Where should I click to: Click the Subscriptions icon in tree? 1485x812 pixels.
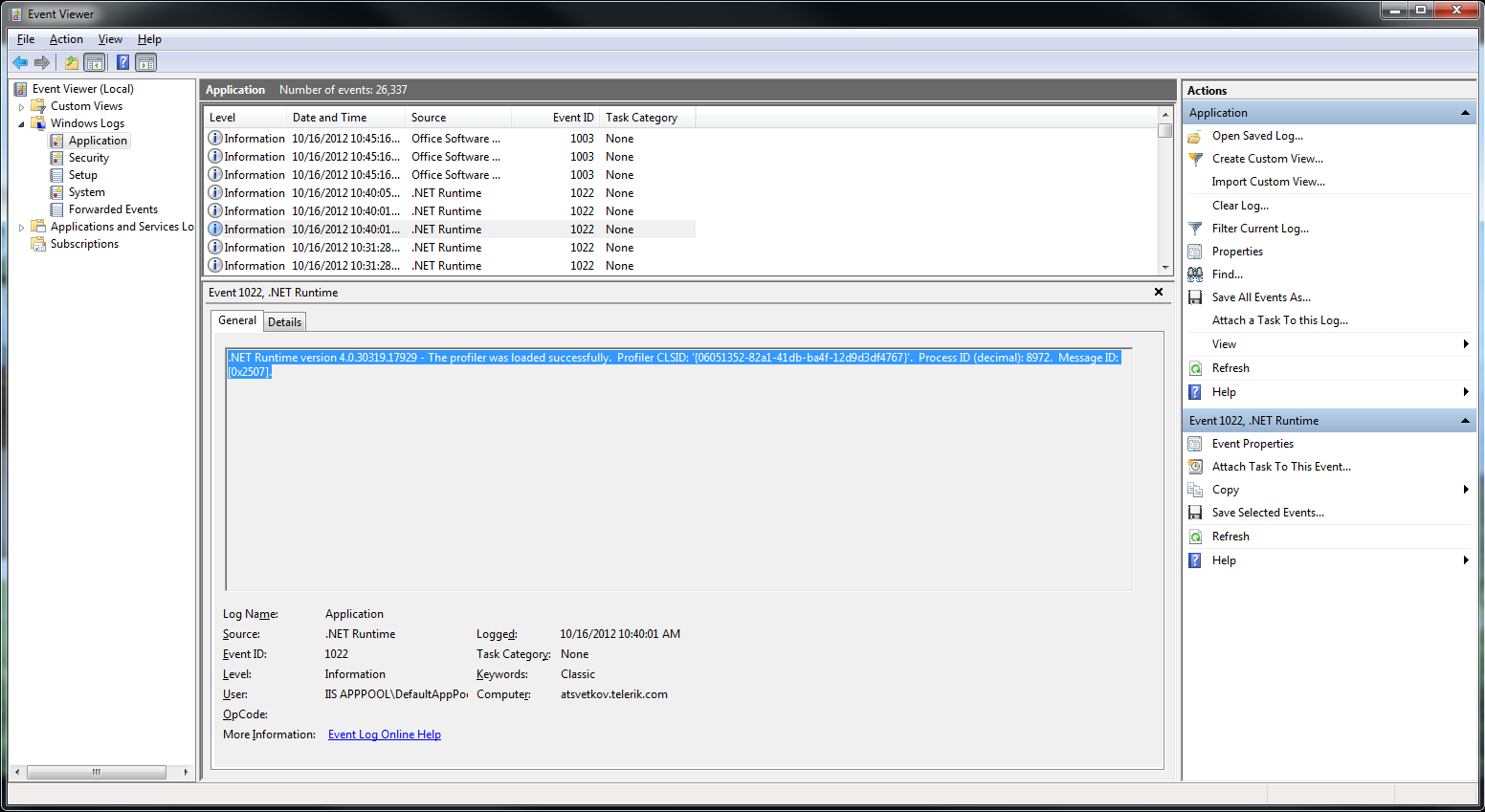(38, 244)
